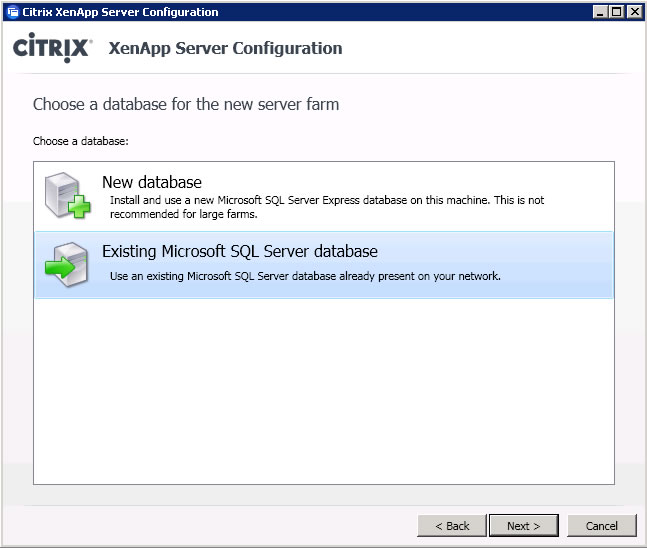Click 'Use an existing Microsoft SQL Server' description text
Viewport: 647px width, 548px height.
(305, 276)
